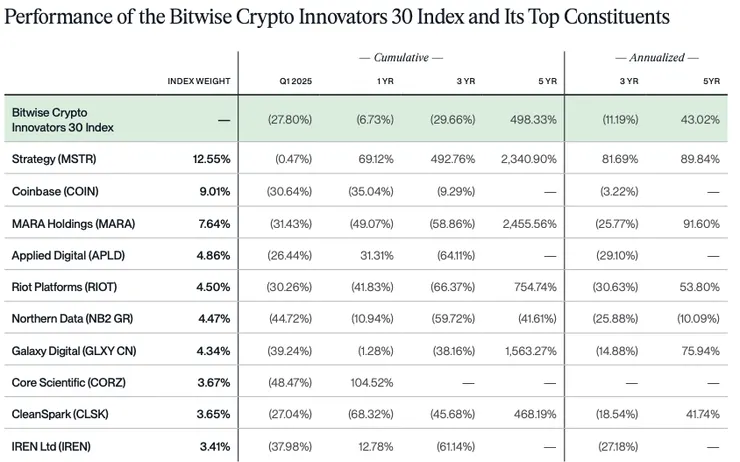Click the INDEX WEIGHT column header

[x=200, y=80]
